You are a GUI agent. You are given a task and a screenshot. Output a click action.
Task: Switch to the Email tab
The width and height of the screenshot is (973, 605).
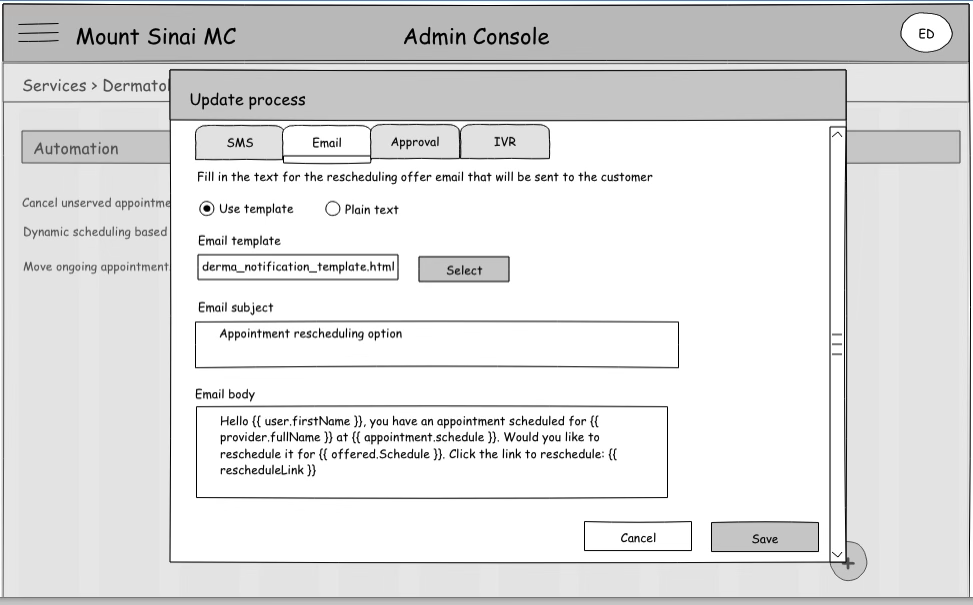[326, 143]
